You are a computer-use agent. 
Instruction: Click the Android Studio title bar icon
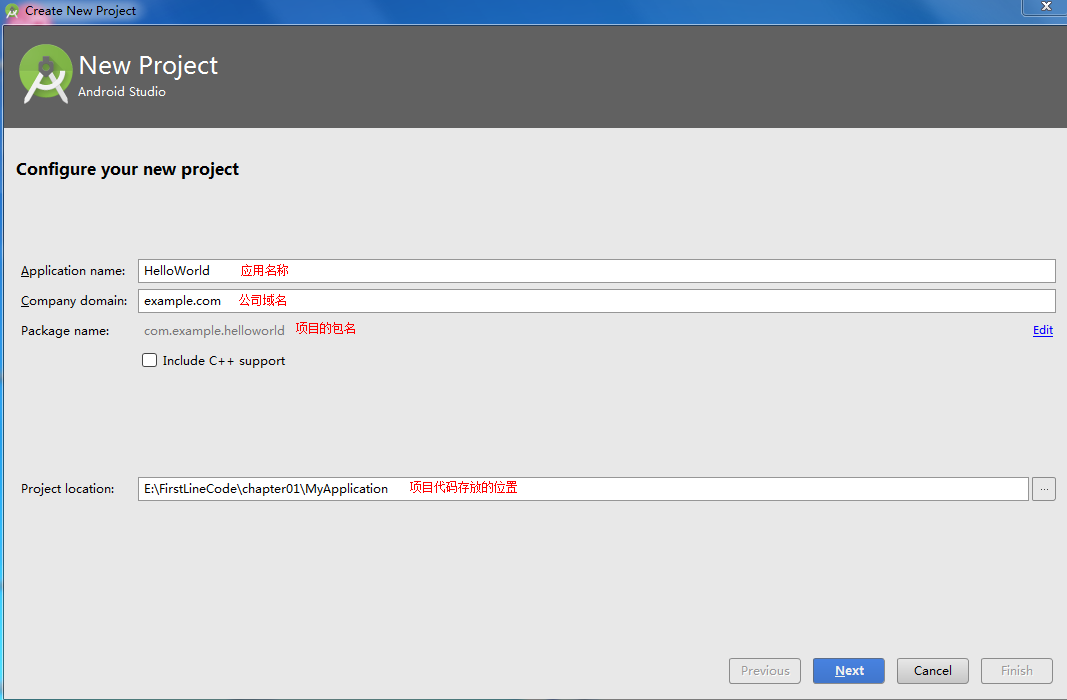12,11
